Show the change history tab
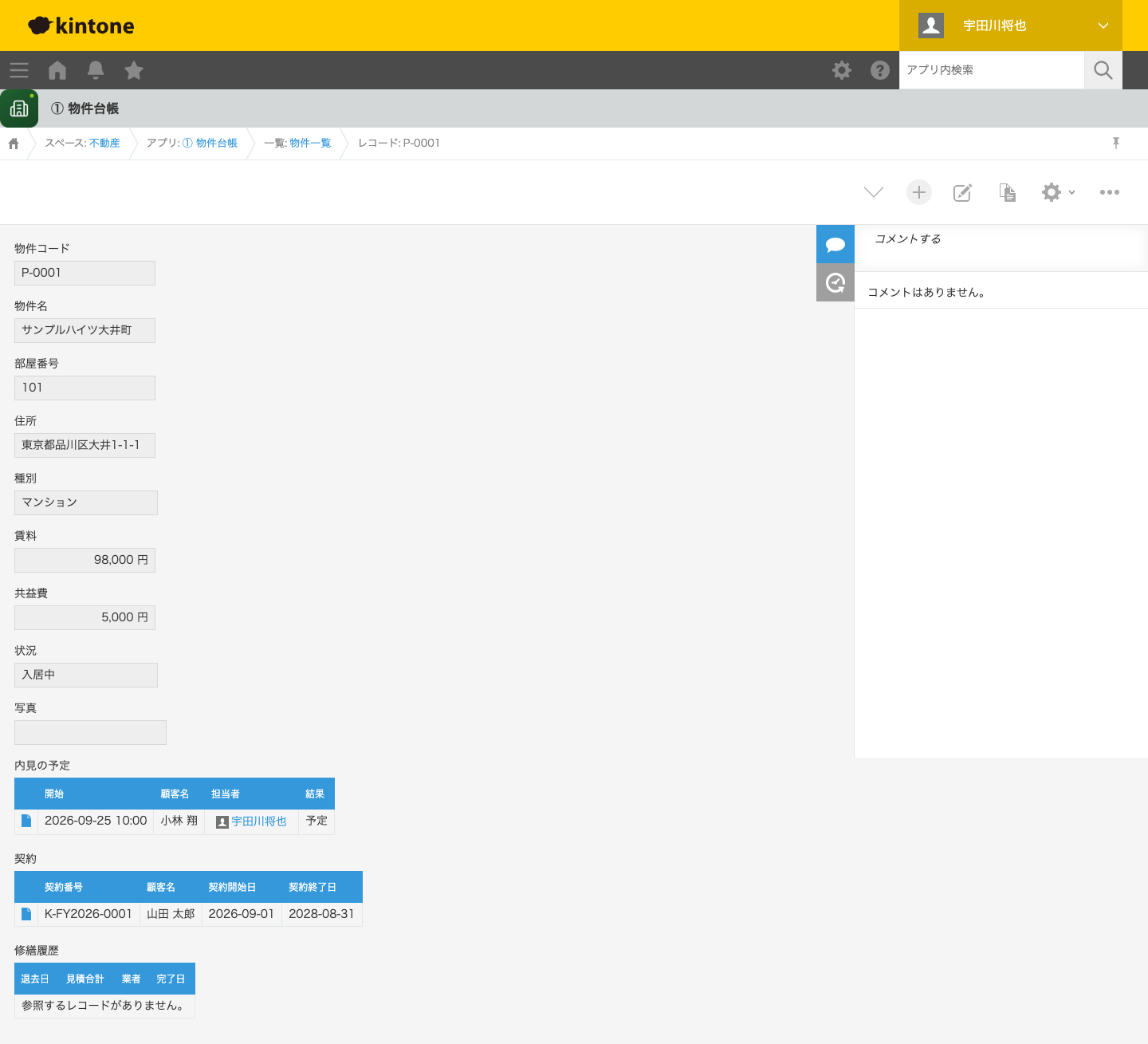1148x1044 pixels. (x=835, y=282)
